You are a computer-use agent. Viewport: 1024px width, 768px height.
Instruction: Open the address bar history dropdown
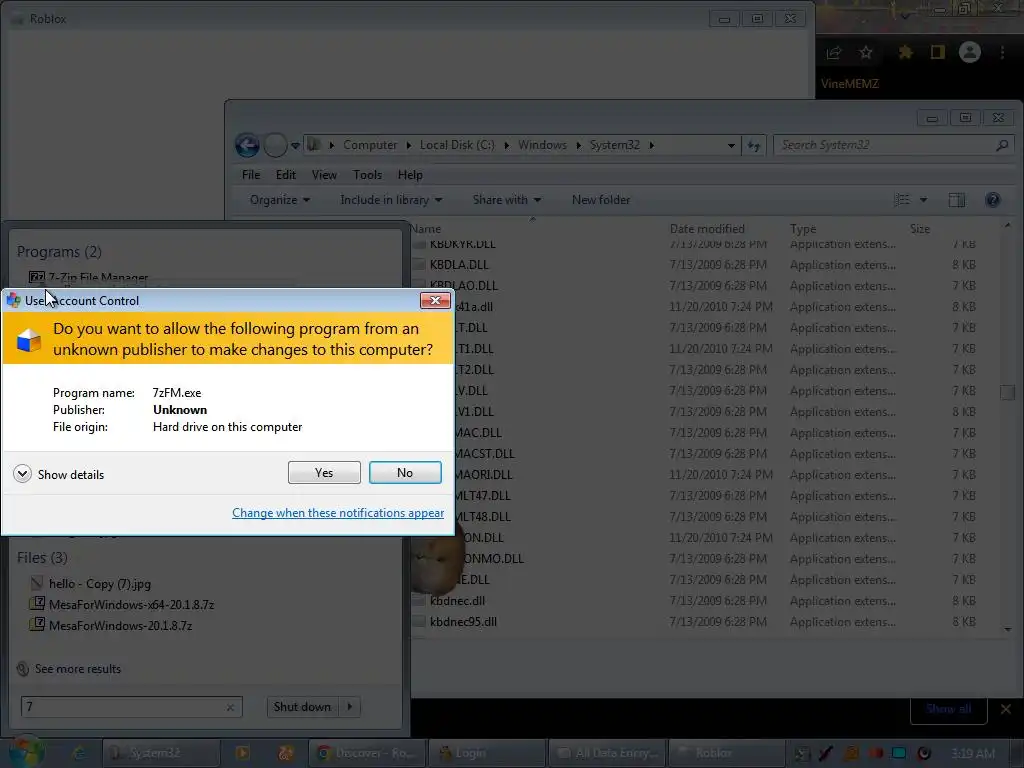[x=731, y=146]
